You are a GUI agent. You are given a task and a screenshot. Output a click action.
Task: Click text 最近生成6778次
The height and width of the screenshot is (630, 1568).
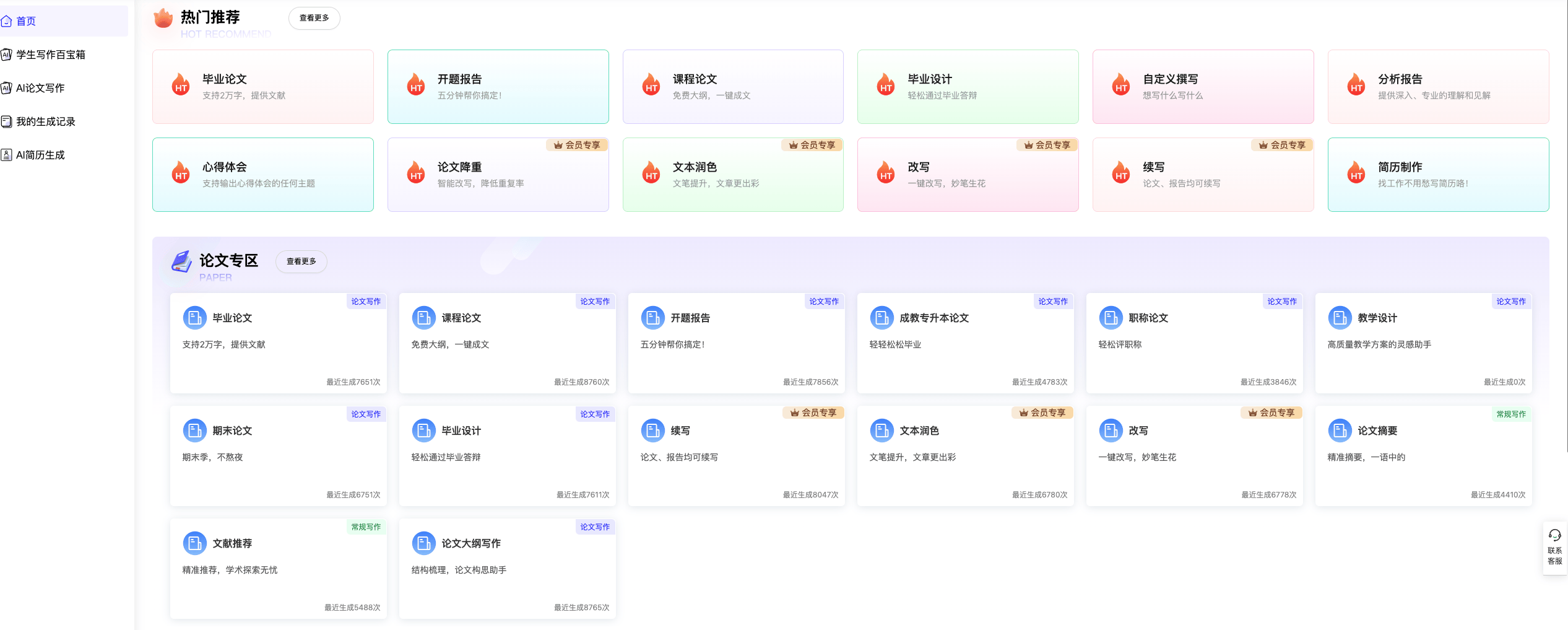(1269, 495)
